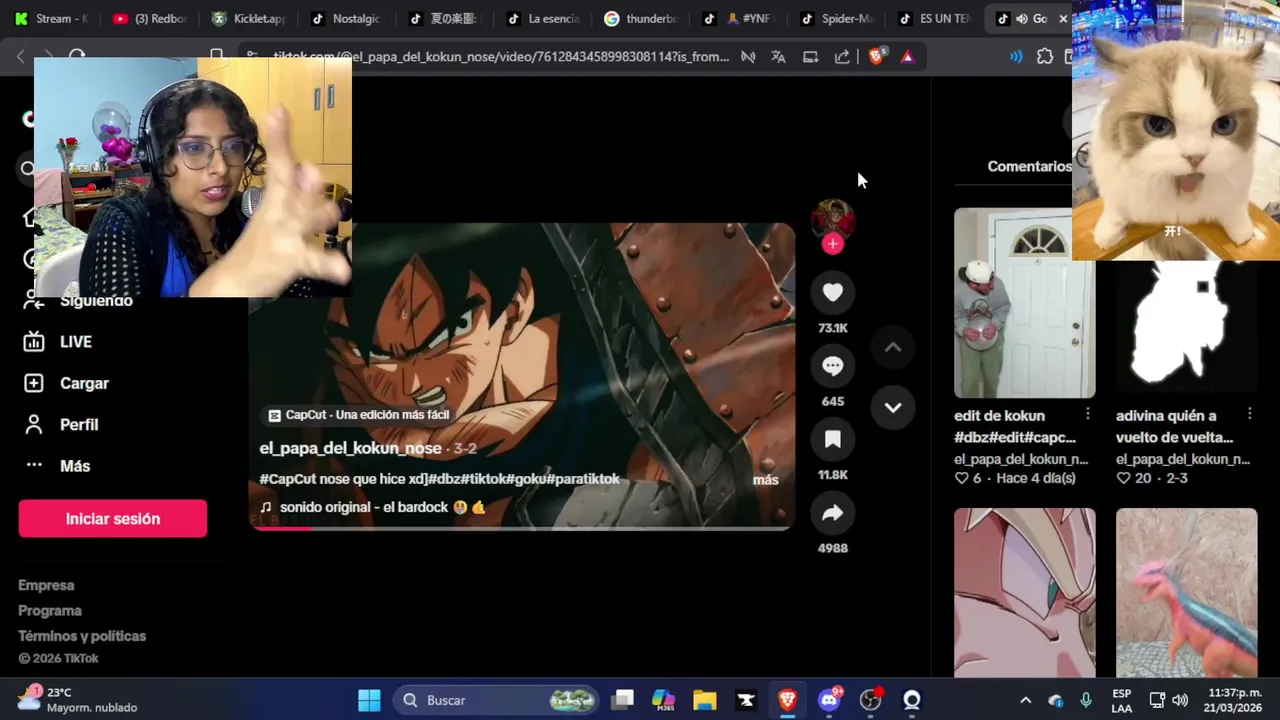This screenshot has width=1280, height=720.
Task: Open the Windows Start menu
Action: [x=369, y=700]
